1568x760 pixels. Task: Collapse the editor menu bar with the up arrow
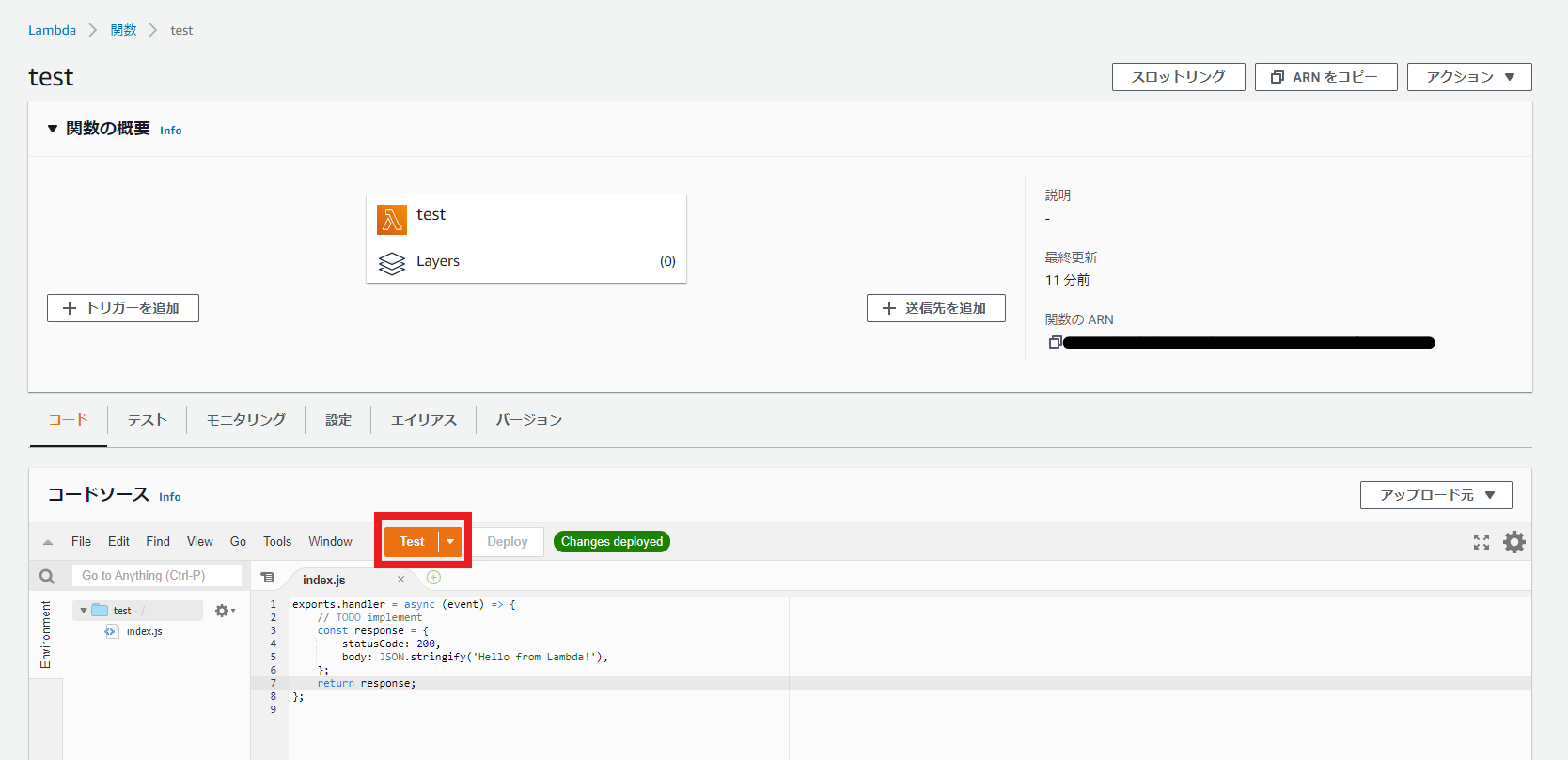point(47,542)
